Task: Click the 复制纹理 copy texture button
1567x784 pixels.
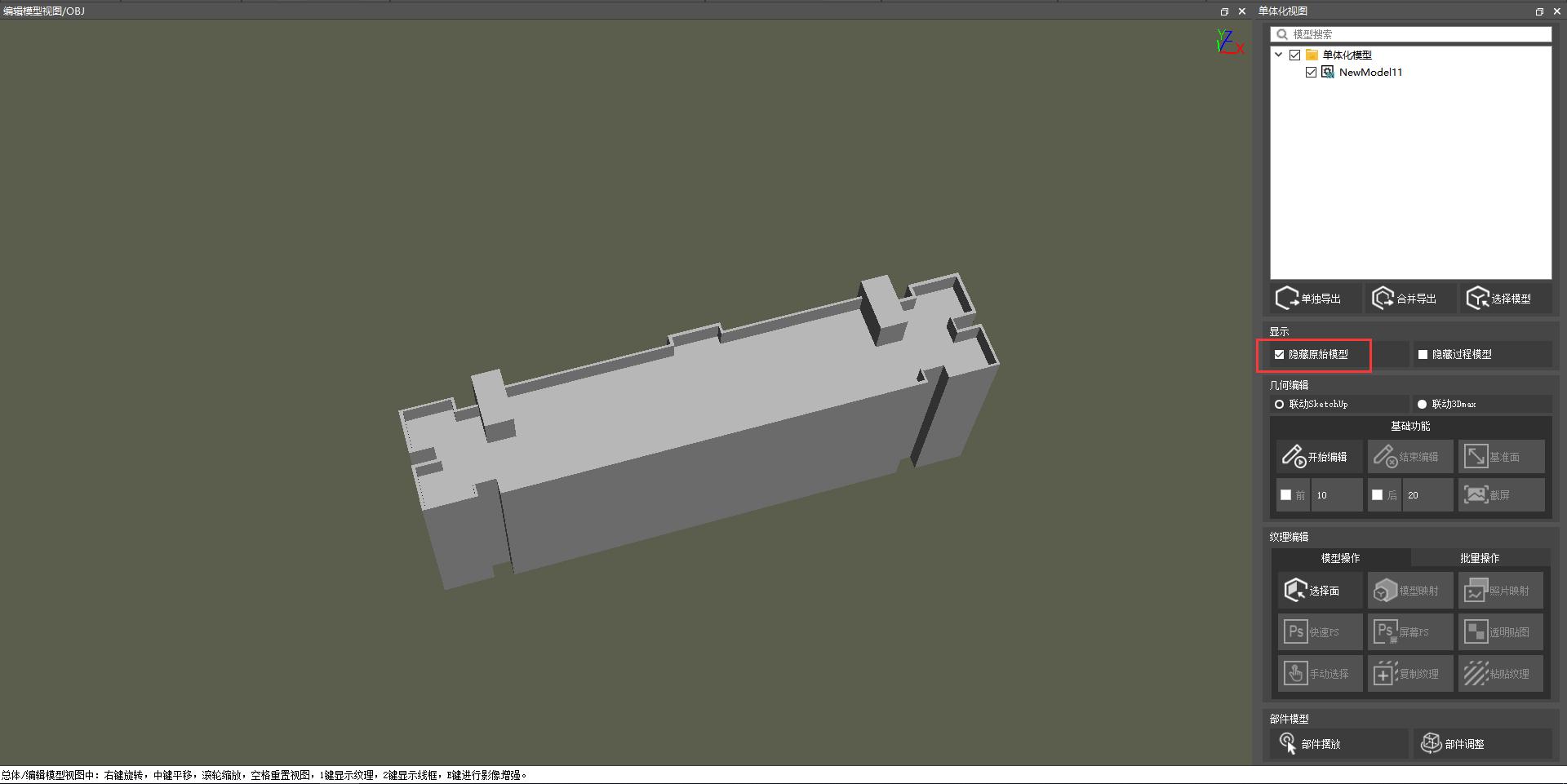Action: (1410, 674)
